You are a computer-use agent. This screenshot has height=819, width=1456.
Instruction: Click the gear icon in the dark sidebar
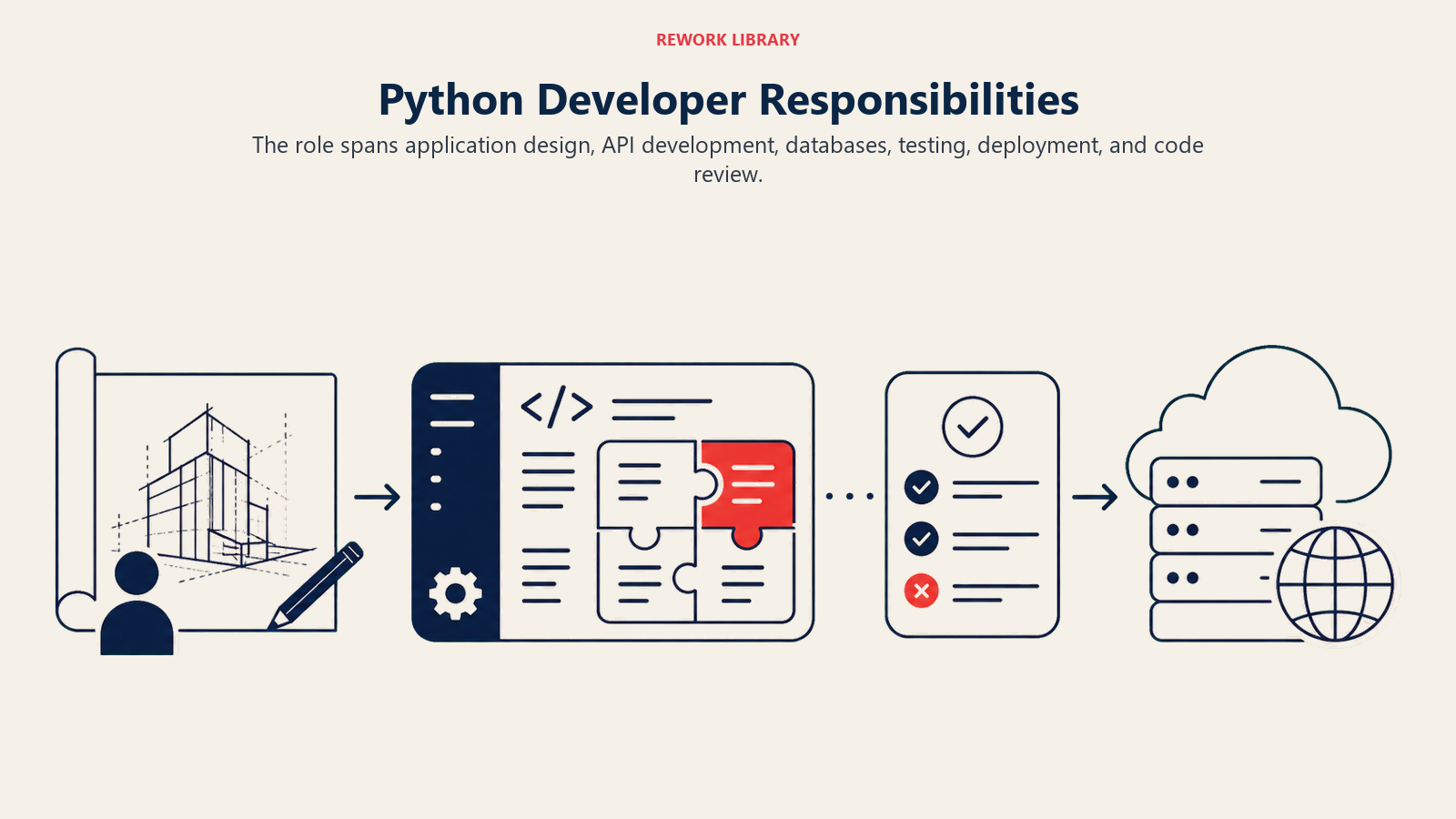pos(455,593)
